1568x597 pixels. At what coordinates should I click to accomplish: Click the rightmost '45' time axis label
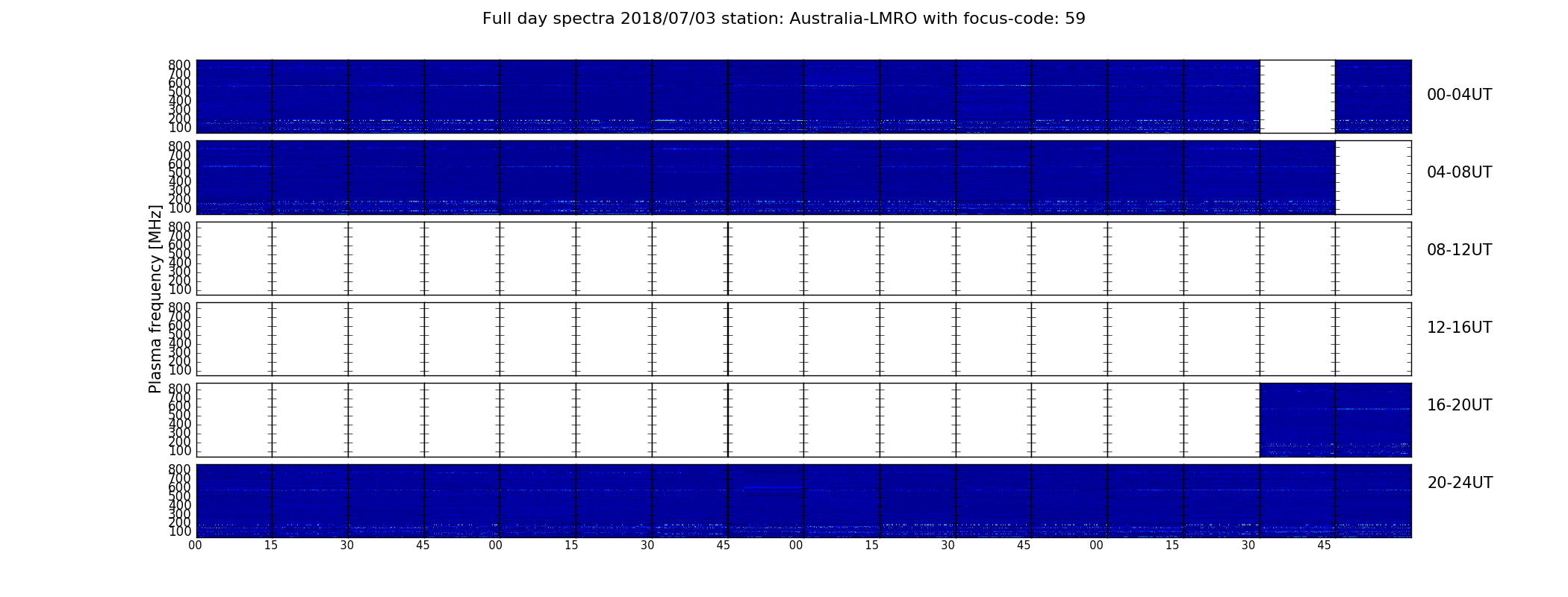(x=1324, y=546)
